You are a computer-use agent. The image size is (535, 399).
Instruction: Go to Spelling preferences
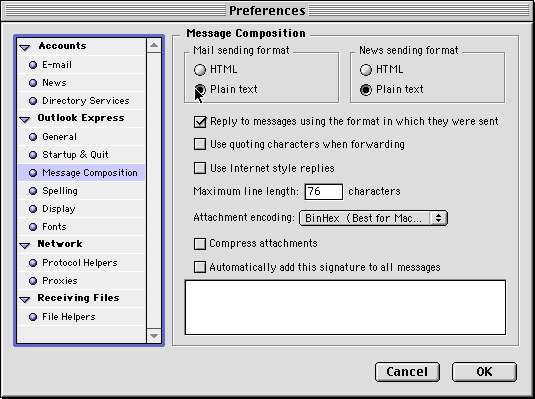(x=82, y=191)
